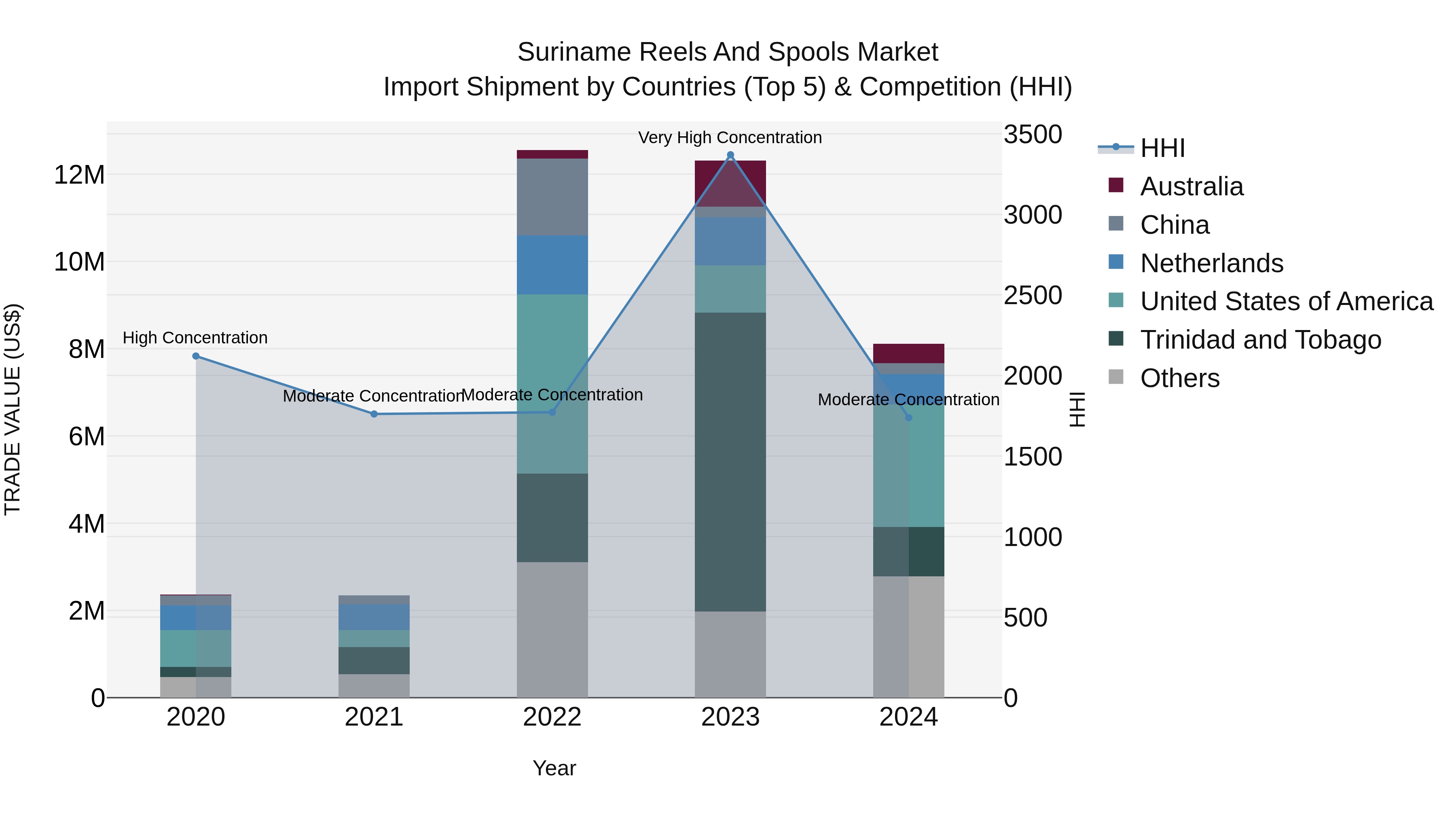1456x819 pixels.
Task: Click the 2021 x-axis tick label
Action: click(x=374, y=717)
